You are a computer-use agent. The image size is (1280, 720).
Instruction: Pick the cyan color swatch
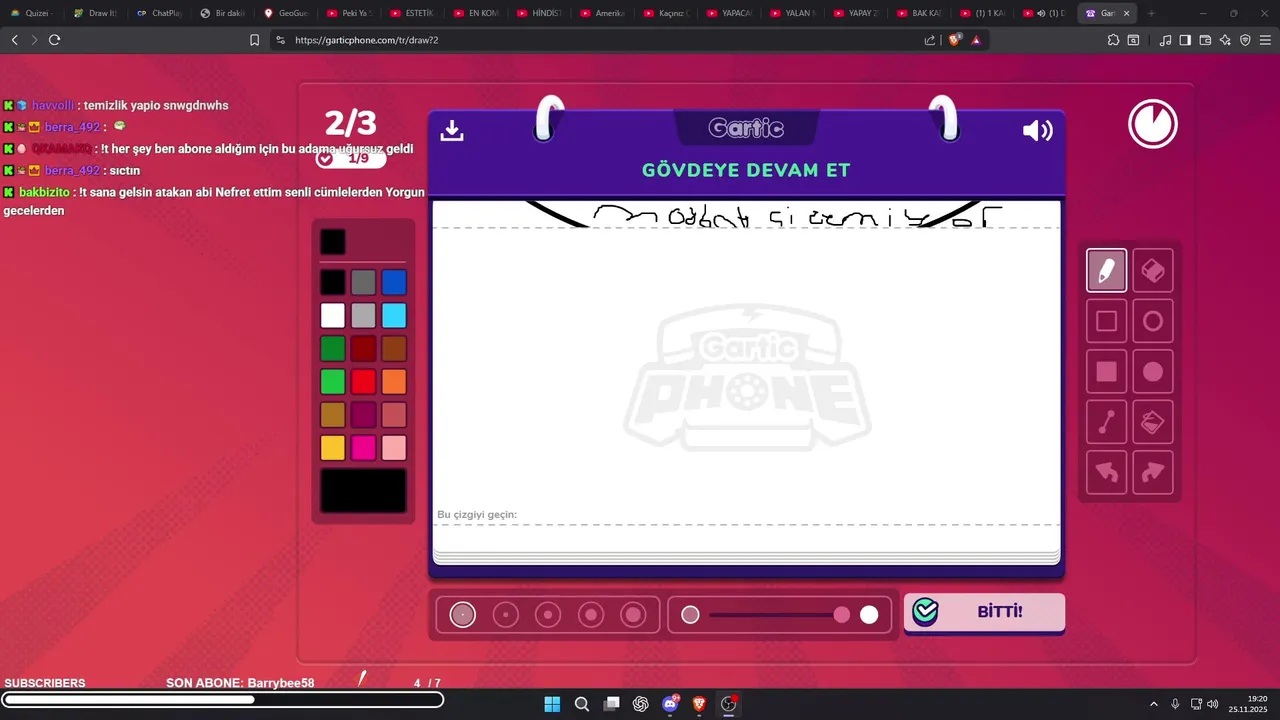[394, 316]
